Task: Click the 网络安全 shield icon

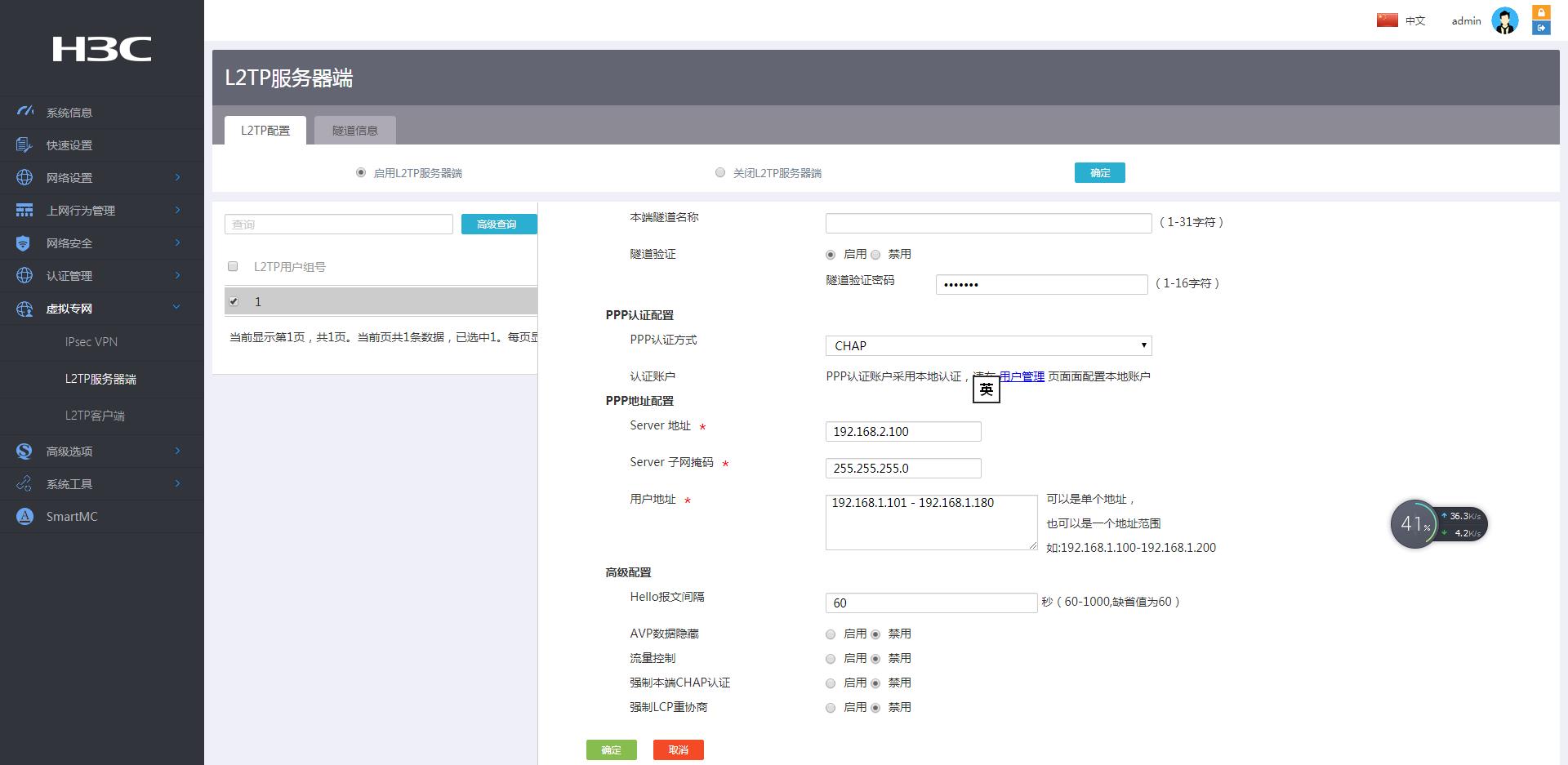Action: coord(24,242)
